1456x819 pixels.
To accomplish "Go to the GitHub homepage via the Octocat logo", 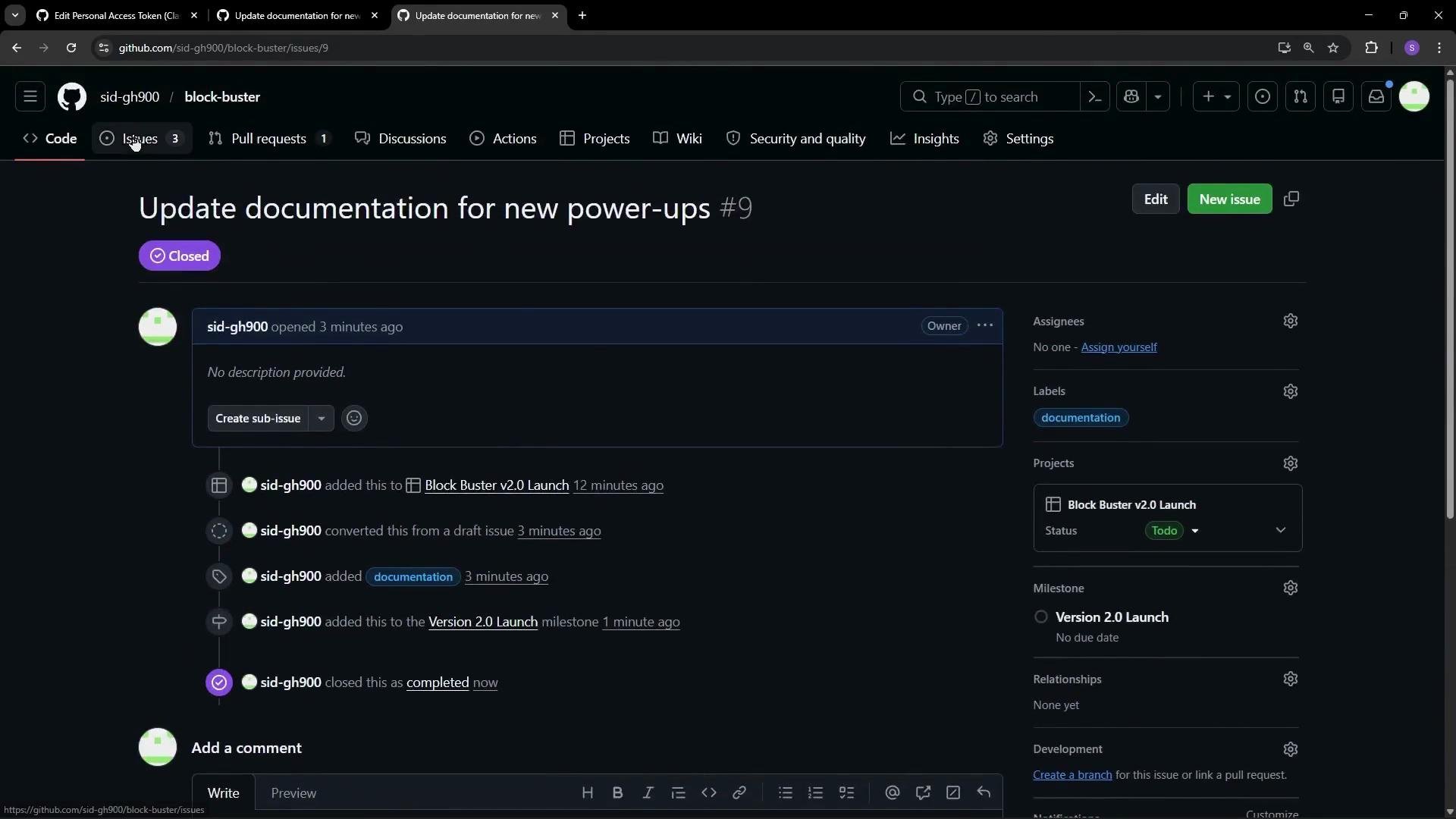I will 72,97.
